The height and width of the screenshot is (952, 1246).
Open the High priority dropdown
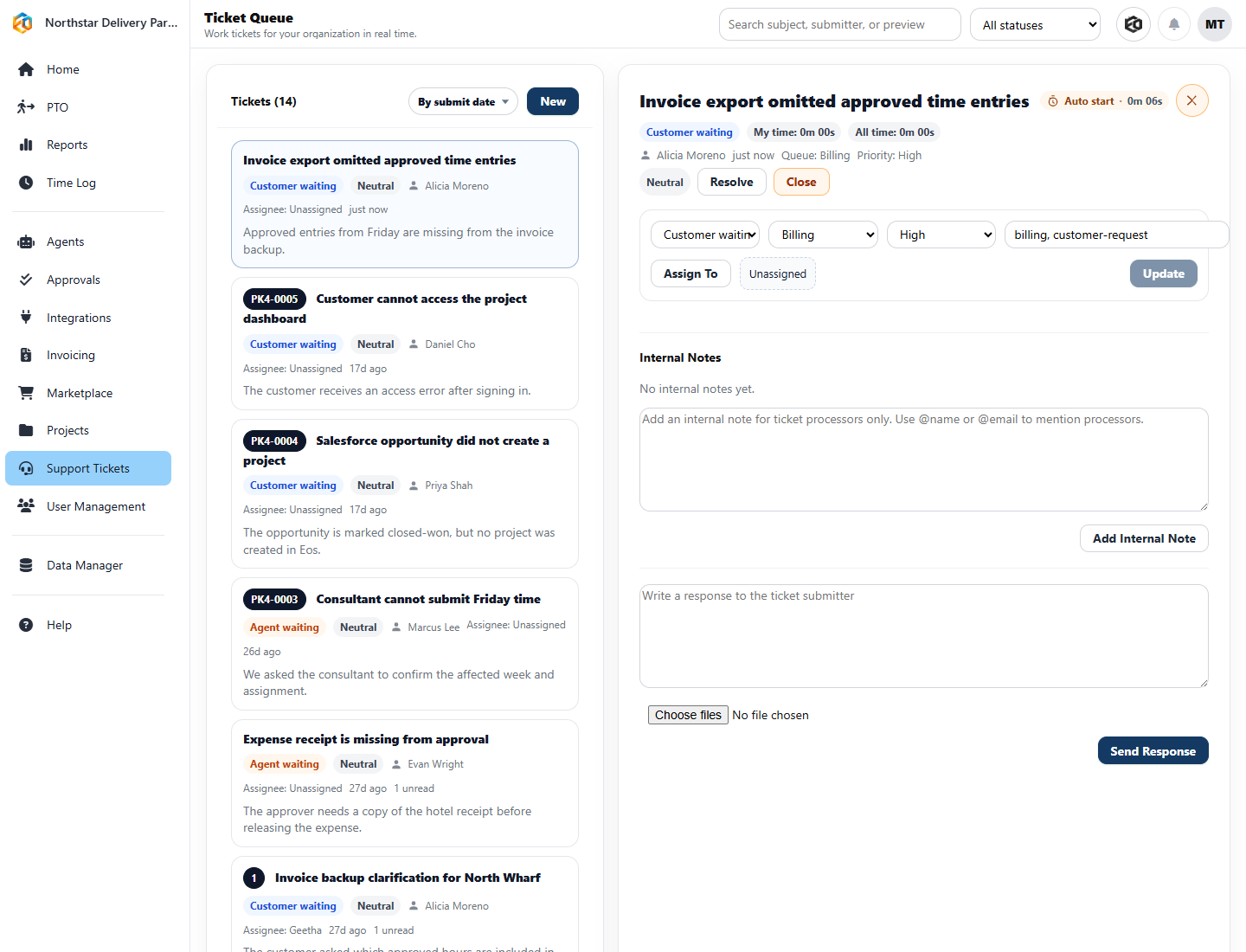click(941, 235)
